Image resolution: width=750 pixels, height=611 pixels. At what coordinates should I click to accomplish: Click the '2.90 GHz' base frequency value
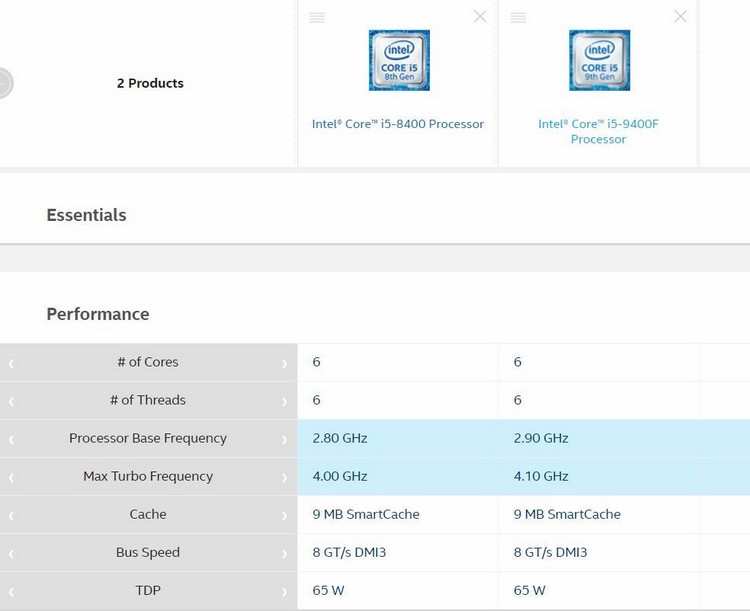(541, 438)
